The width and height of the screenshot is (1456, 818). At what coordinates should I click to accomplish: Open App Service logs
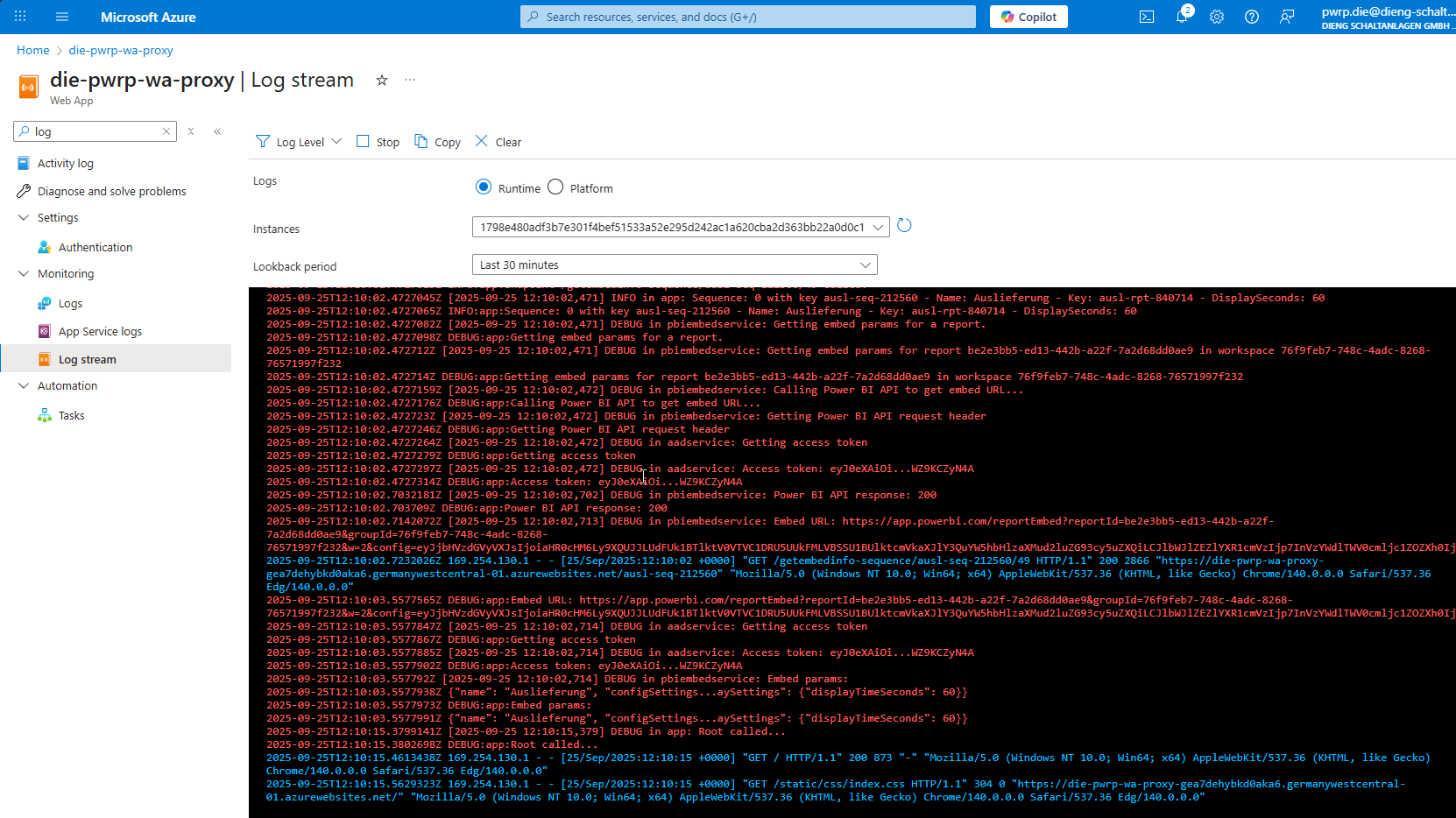[x=100, y=331]
